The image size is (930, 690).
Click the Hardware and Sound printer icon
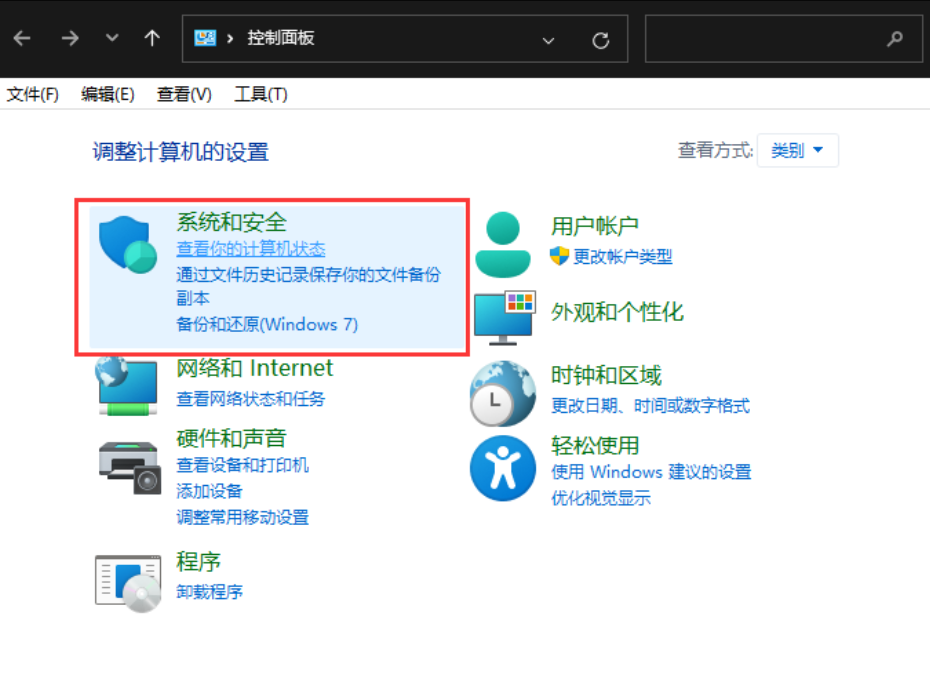tap(129, 465)
